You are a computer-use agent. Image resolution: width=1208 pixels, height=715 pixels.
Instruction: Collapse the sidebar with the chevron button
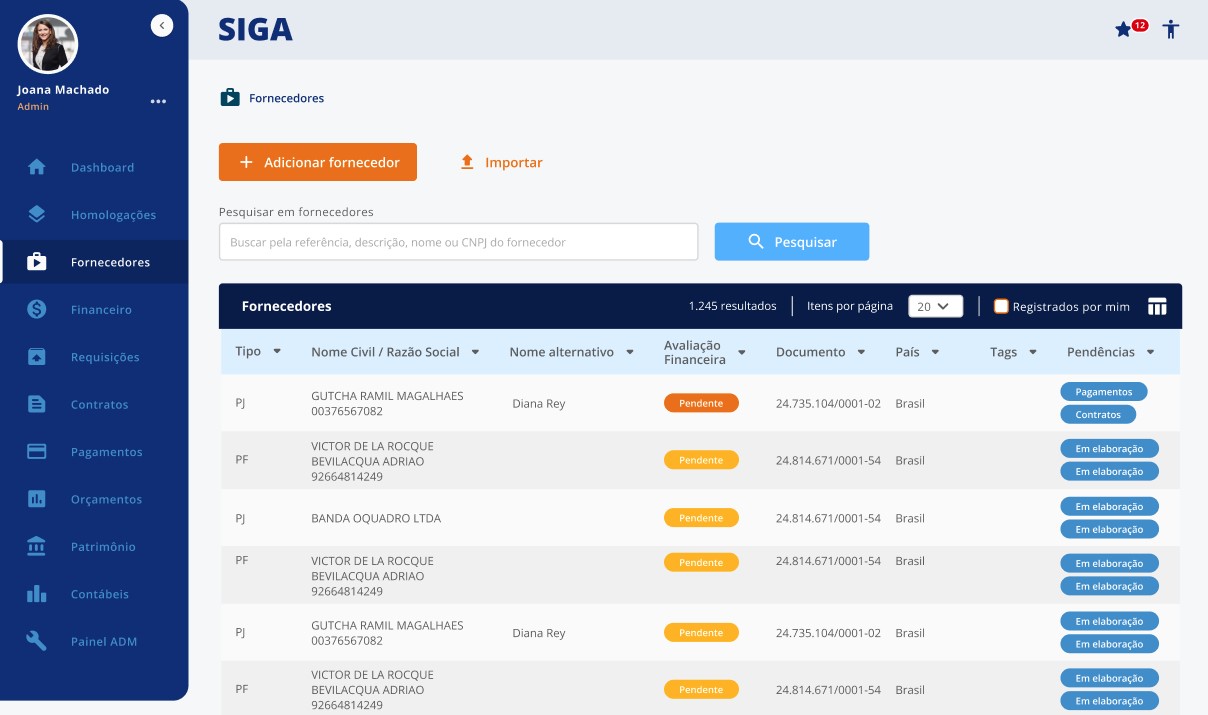162,24
